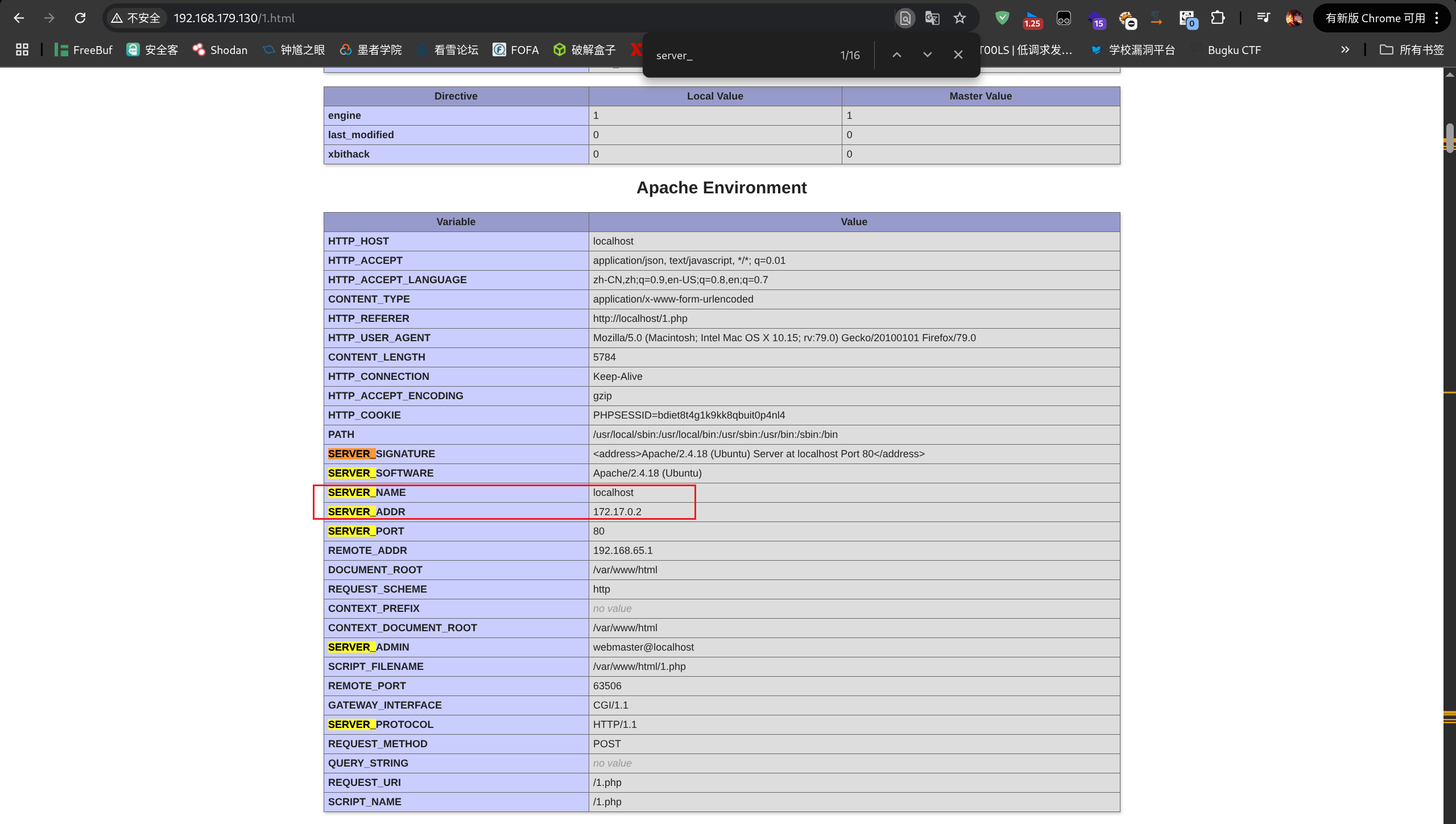1456x824 pixels.
Task: Open the 所有书签 folder
Action: pyautogui.click(x=1412, y=50)
